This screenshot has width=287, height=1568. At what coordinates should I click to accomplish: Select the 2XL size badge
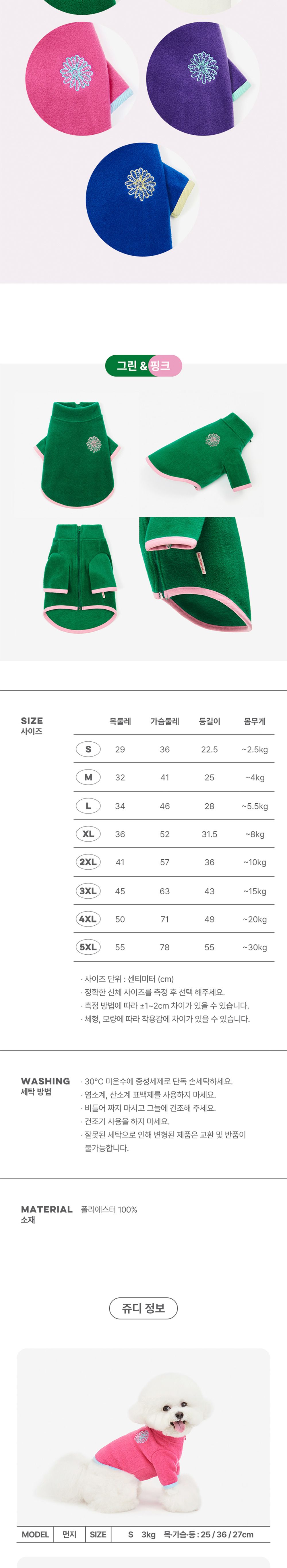point(88,862)
